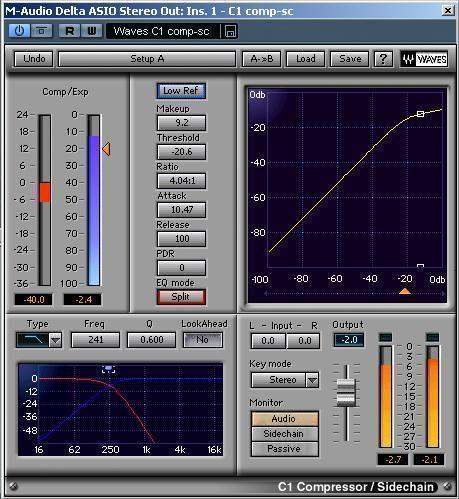Viewport: 459px width, 499px height.
Task: Enable the R read automation button
Action: (x=69, y=31)
